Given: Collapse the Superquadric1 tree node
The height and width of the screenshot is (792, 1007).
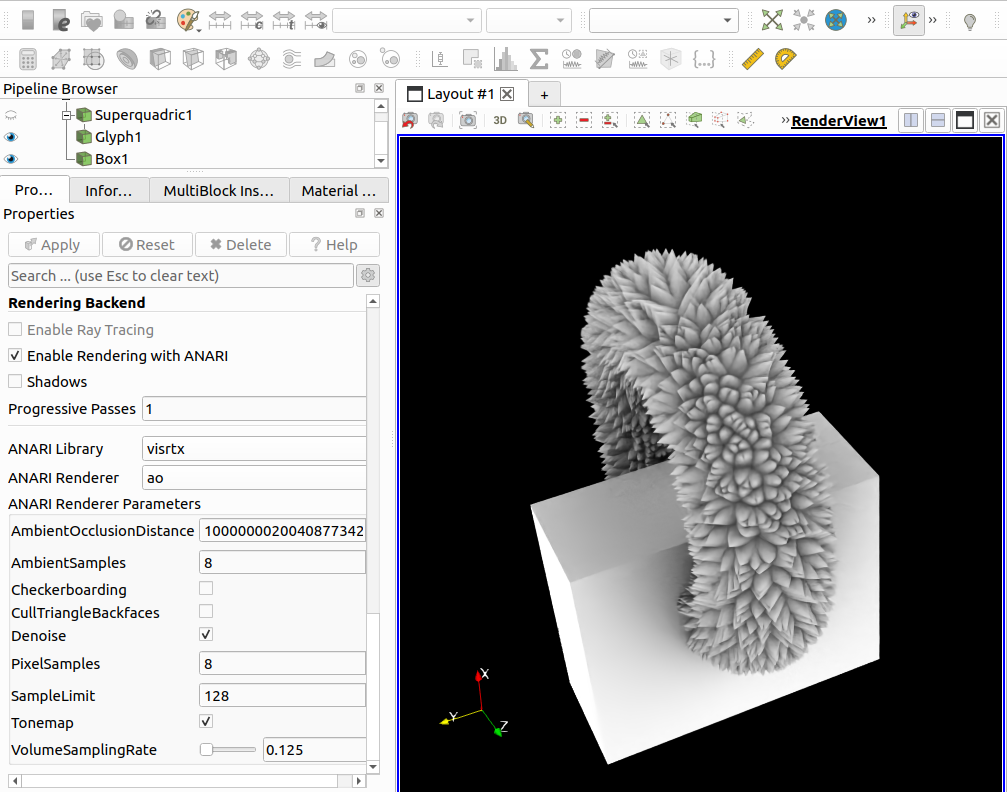Looking at the screenshot, I should tap(67, 115).
